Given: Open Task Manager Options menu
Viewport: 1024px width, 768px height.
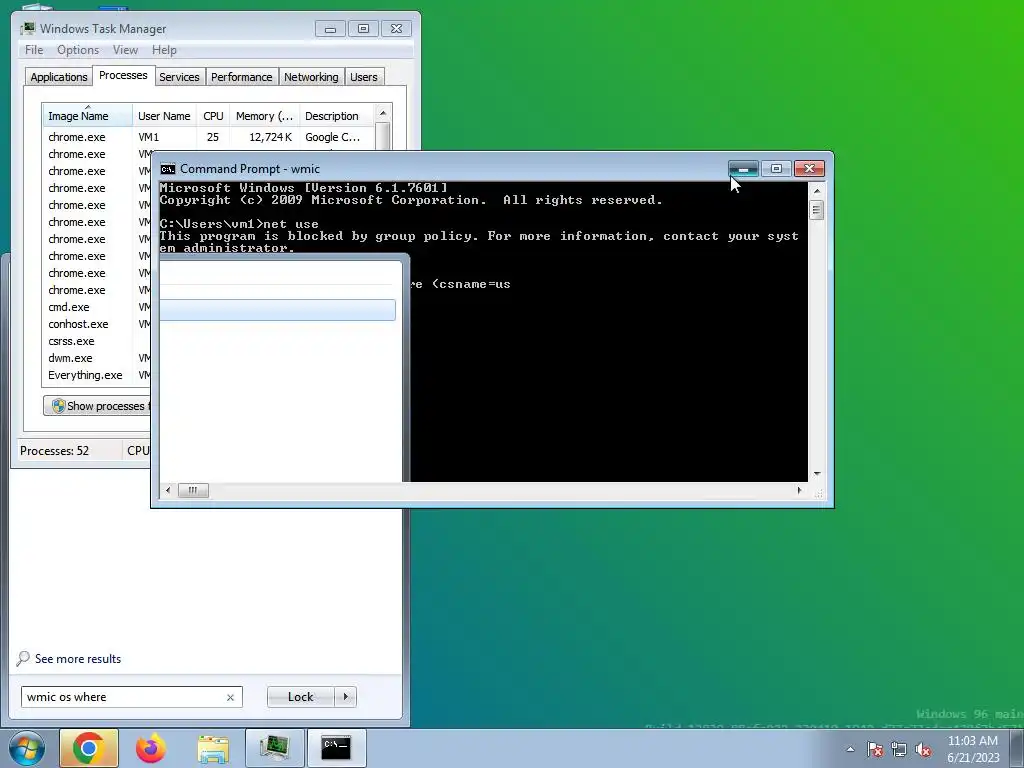Looking at the screenshot, I should [x=78, y=50].
